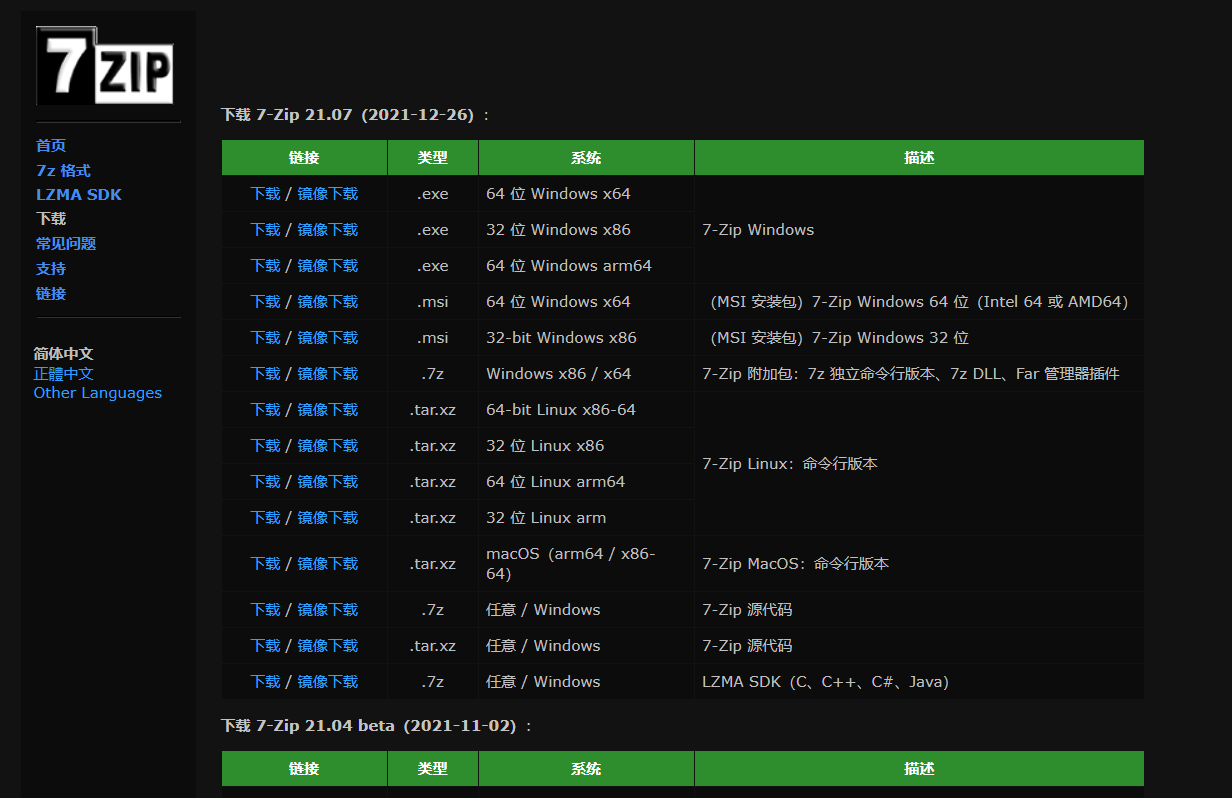The height and width of the screenshot is (798, 1232).
Task: Click the 描述 header of the 21.04 beta table
Action: [x=919, y=769]
